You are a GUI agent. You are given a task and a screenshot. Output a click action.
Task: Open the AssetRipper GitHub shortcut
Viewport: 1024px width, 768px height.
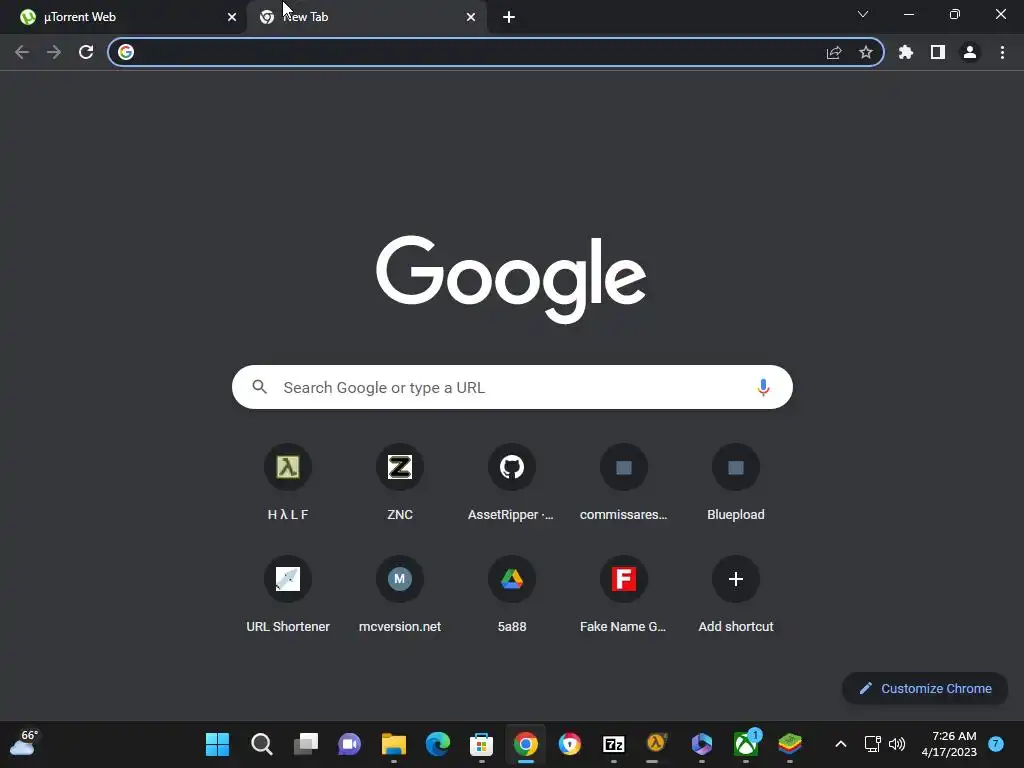pos(511,482)
